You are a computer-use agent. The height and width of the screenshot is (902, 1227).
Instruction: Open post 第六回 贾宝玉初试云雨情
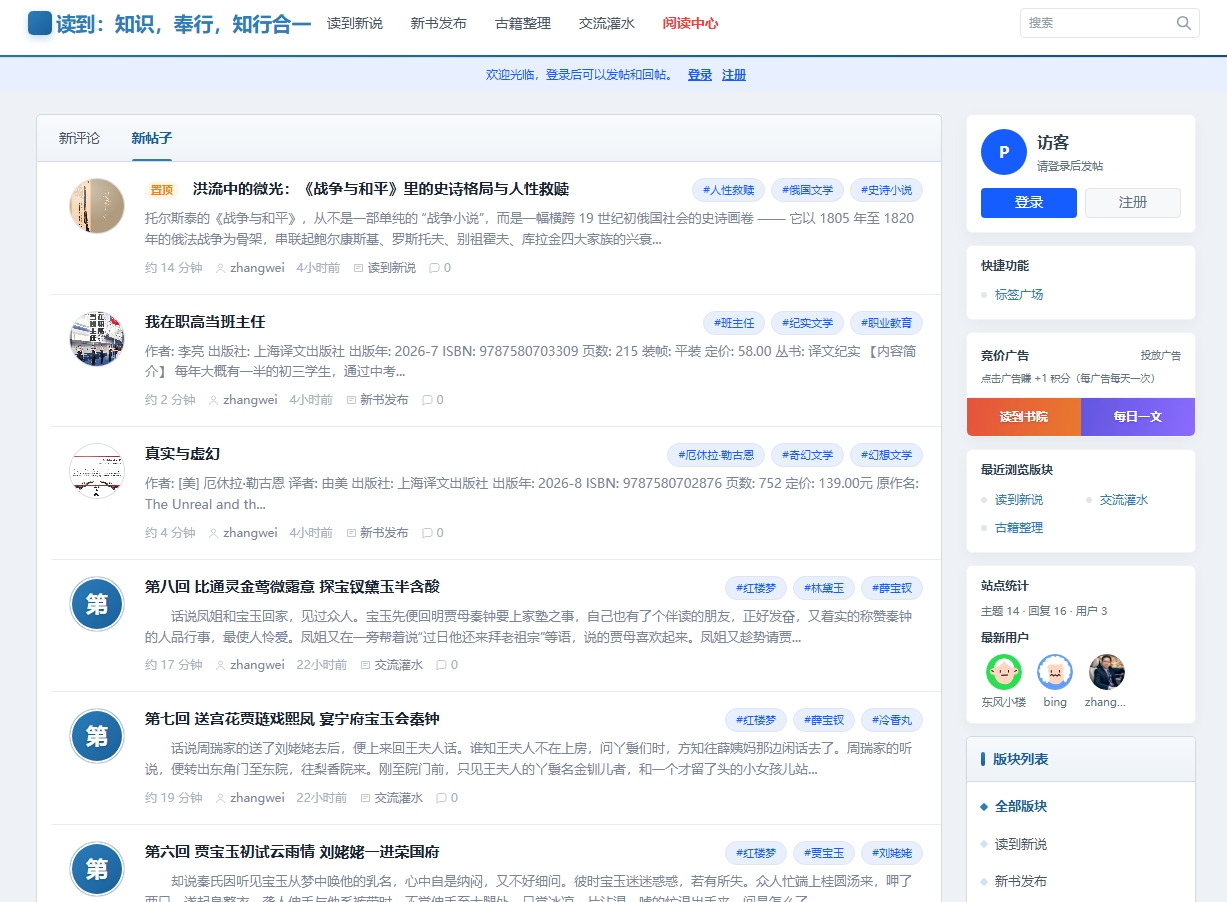click(x=292, y=852)
